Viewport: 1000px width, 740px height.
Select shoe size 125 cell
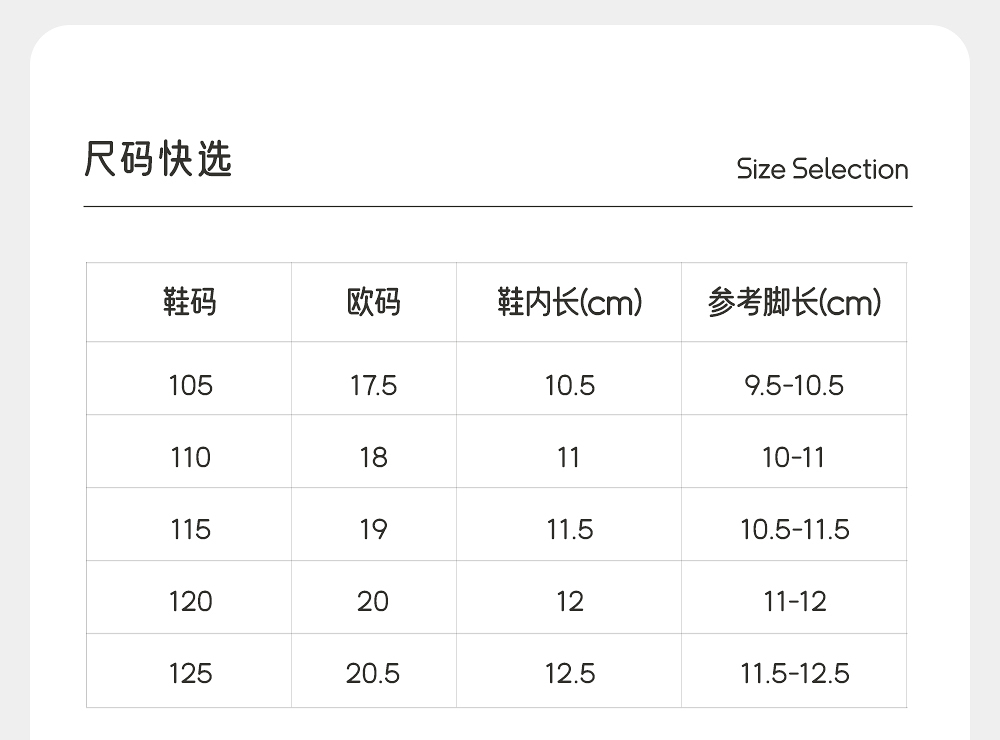pos(190,673)
